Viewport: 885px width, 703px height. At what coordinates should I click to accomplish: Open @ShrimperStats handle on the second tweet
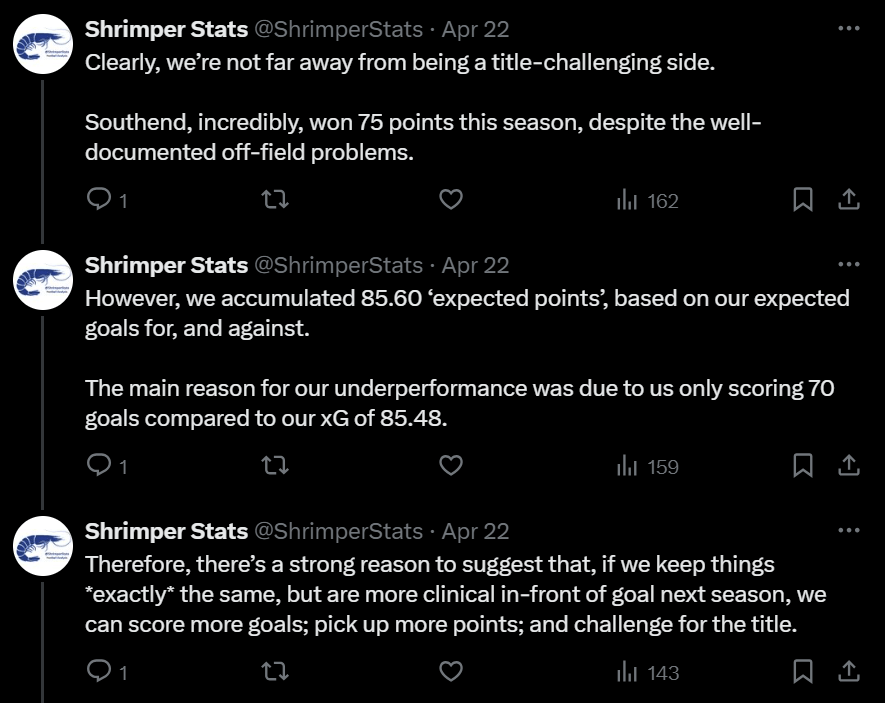click(x=339, y=265)
